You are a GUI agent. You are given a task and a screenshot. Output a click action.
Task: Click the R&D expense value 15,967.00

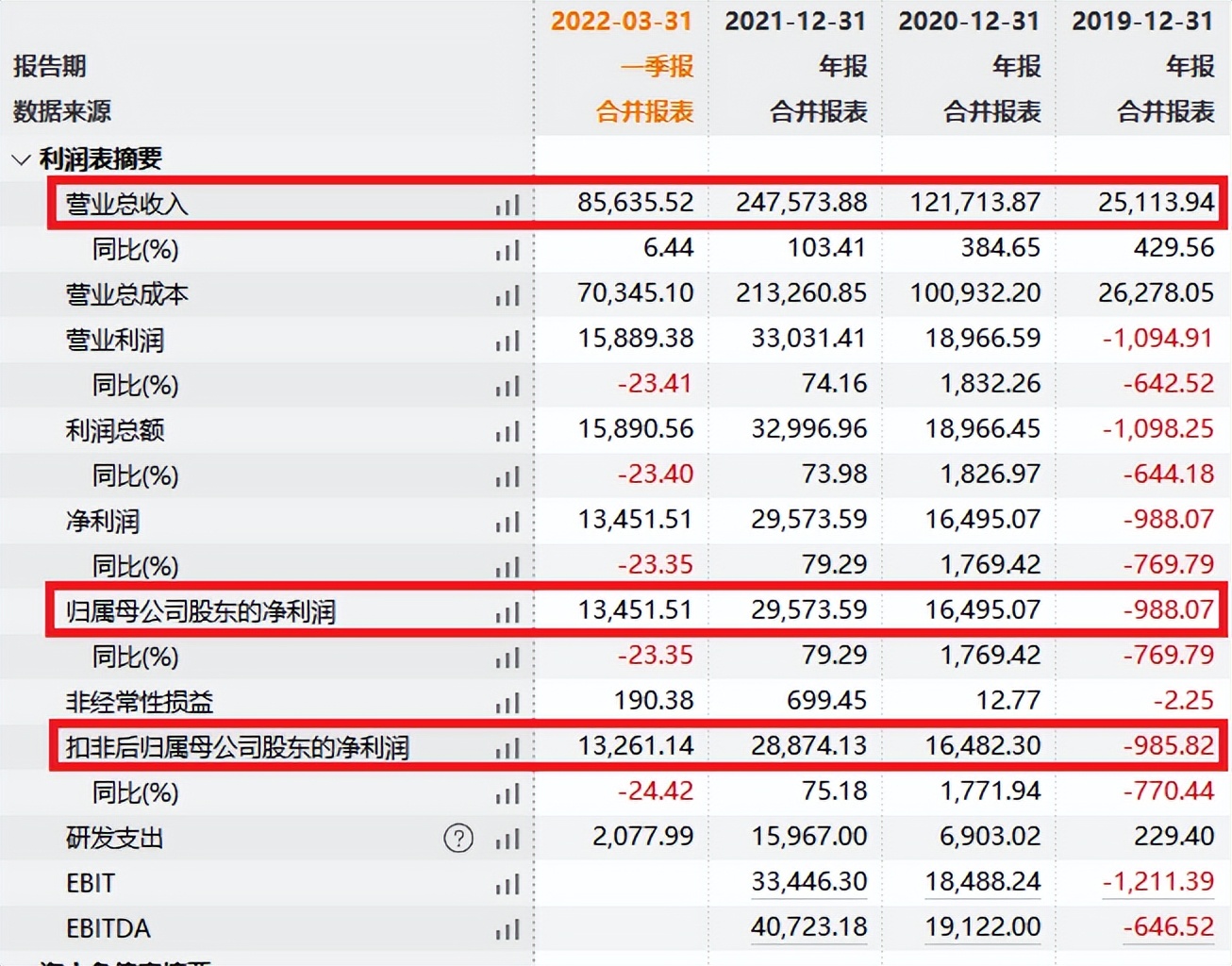809,836
